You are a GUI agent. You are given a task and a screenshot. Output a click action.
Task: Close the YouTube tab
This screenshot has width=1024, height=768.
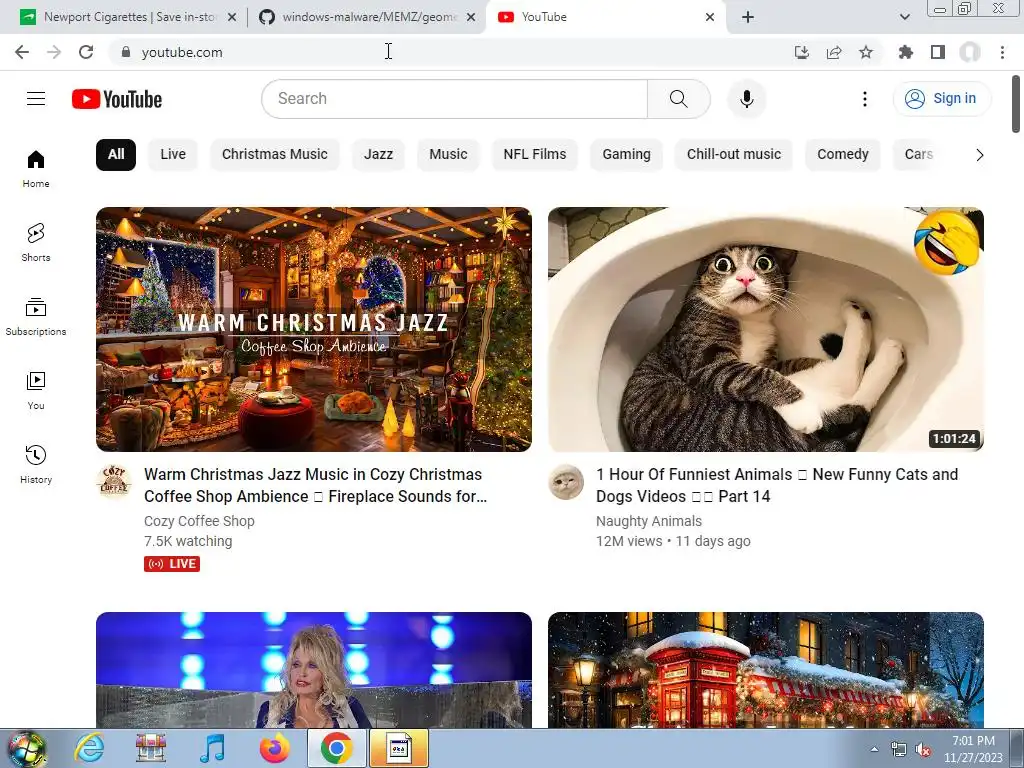[x=710, y=17]
